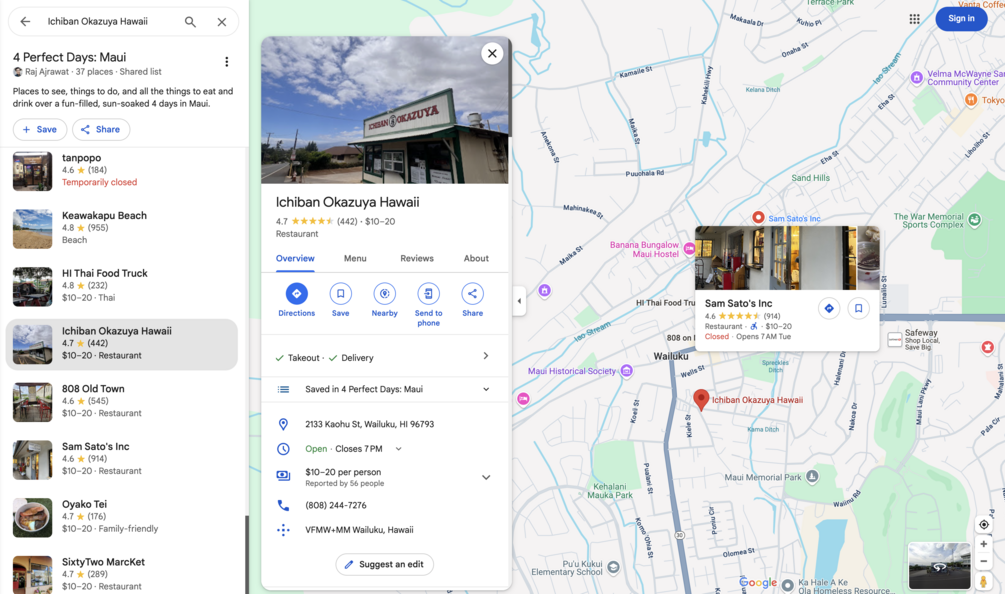Viewport: 1005px width, 594px height.
Task: Share the 4 Perfect Days list
Action: tap(101, 129)
